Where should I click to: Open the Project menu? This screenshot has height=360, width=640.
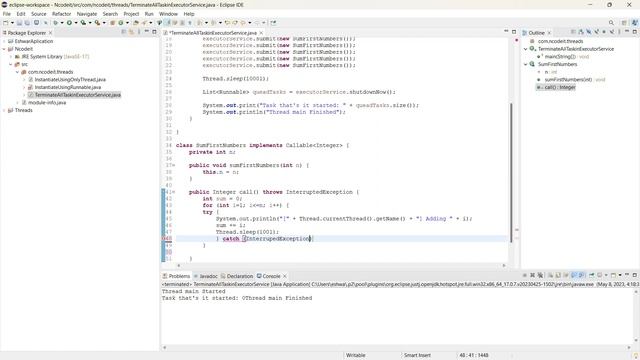(x=131, y=14)
